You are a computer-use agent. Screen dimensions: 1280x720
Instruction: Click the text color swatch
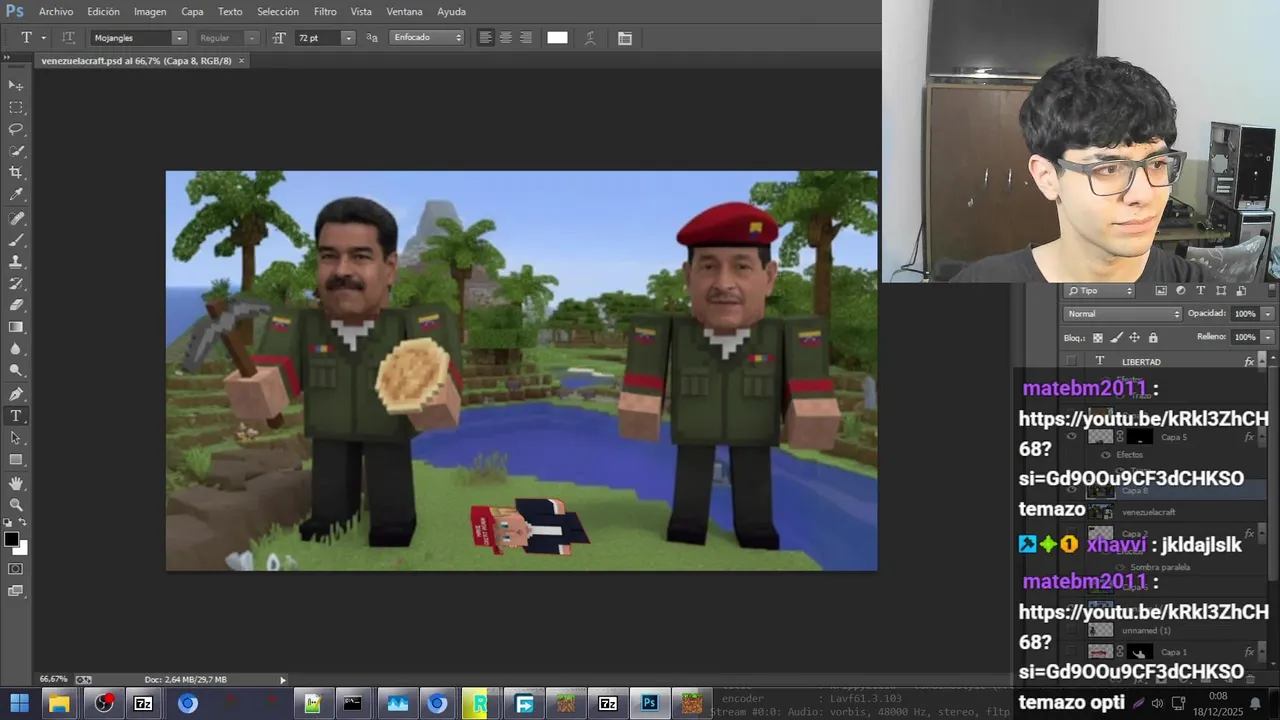(x=557, y=38)
